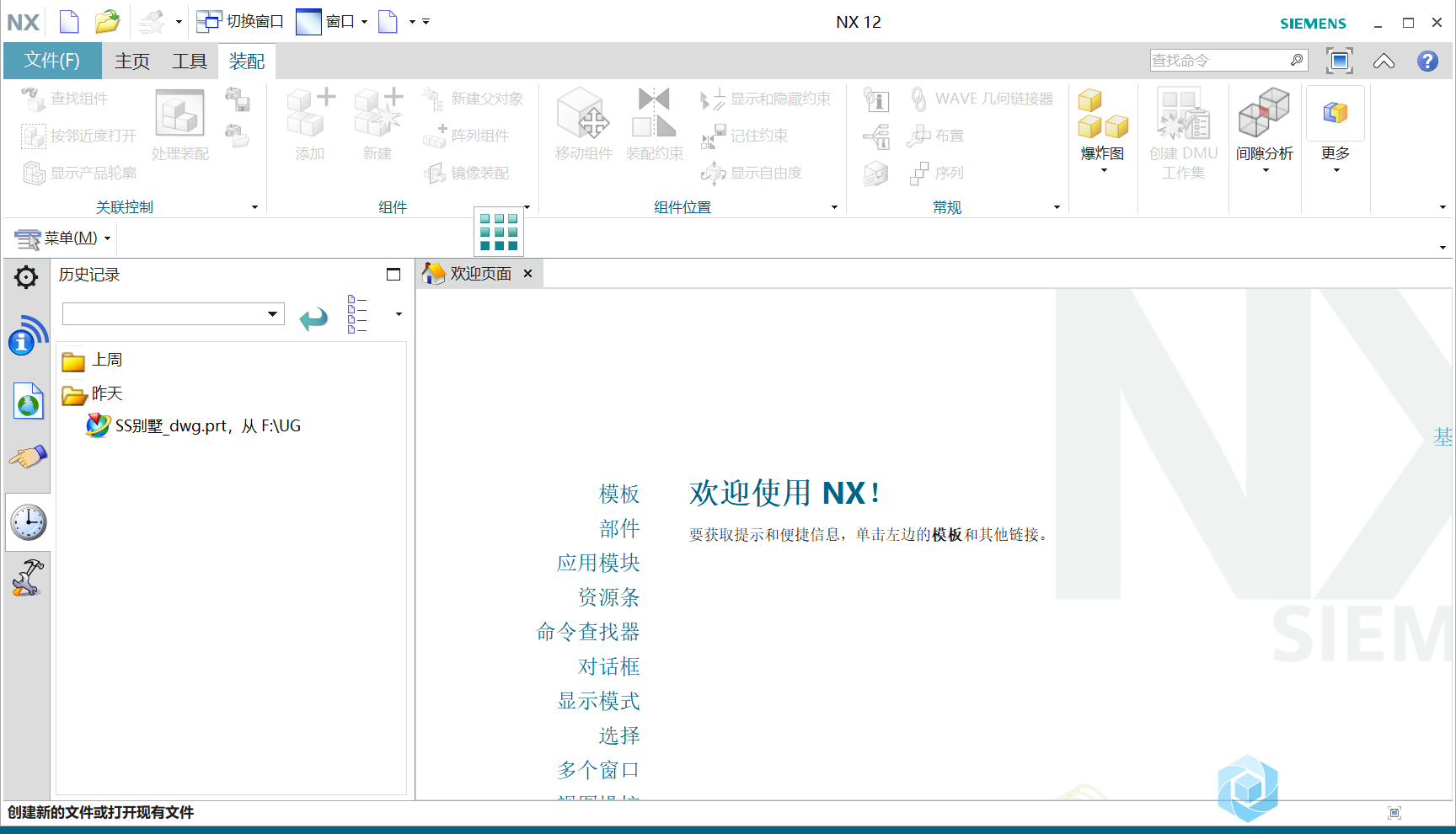Open the Multiple Windows (多个窗口) link
1456x834 pixels.
pos(598,770)
